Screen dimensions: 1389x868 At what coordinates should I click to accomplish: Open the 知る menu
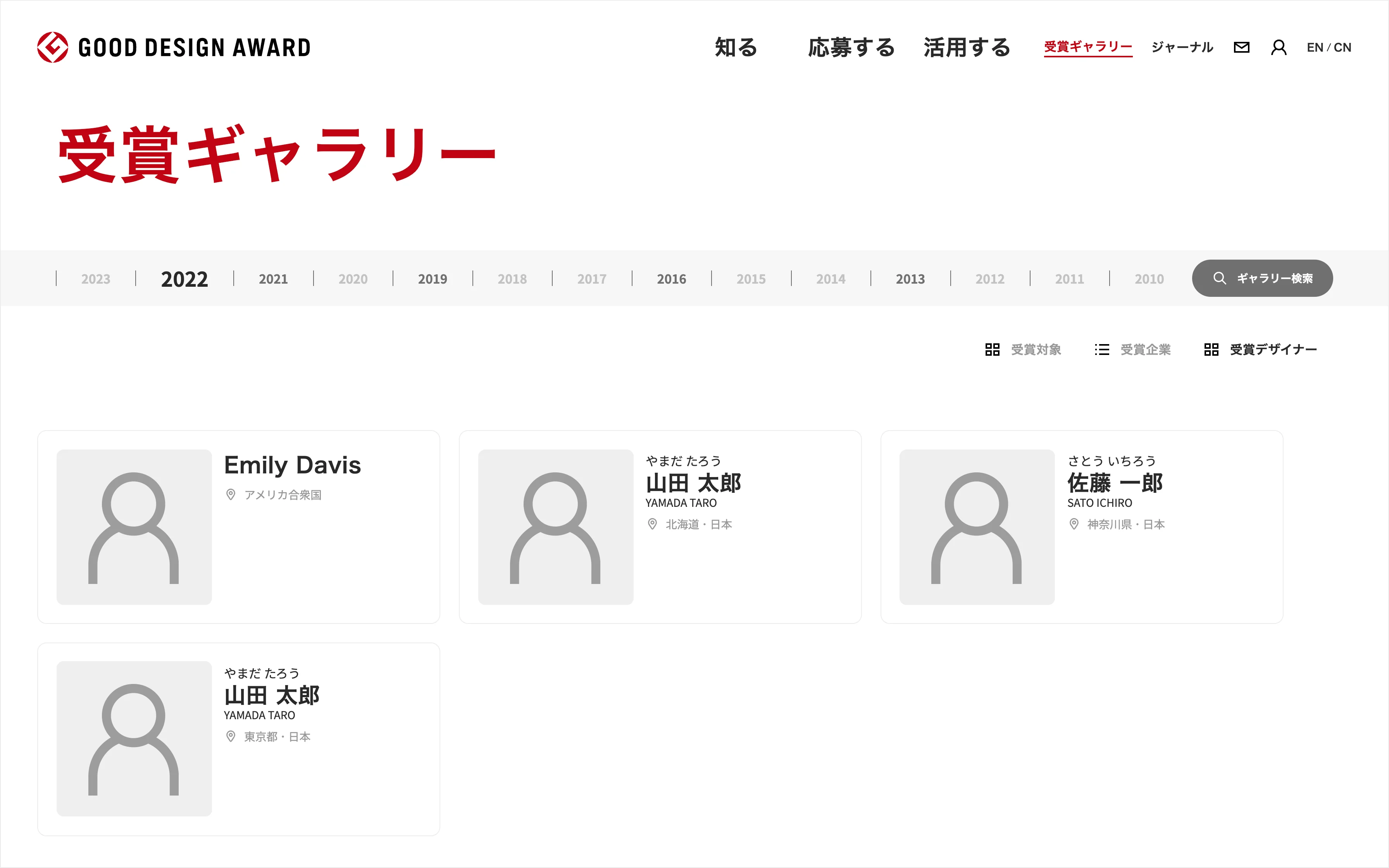(x=736, y=47)
